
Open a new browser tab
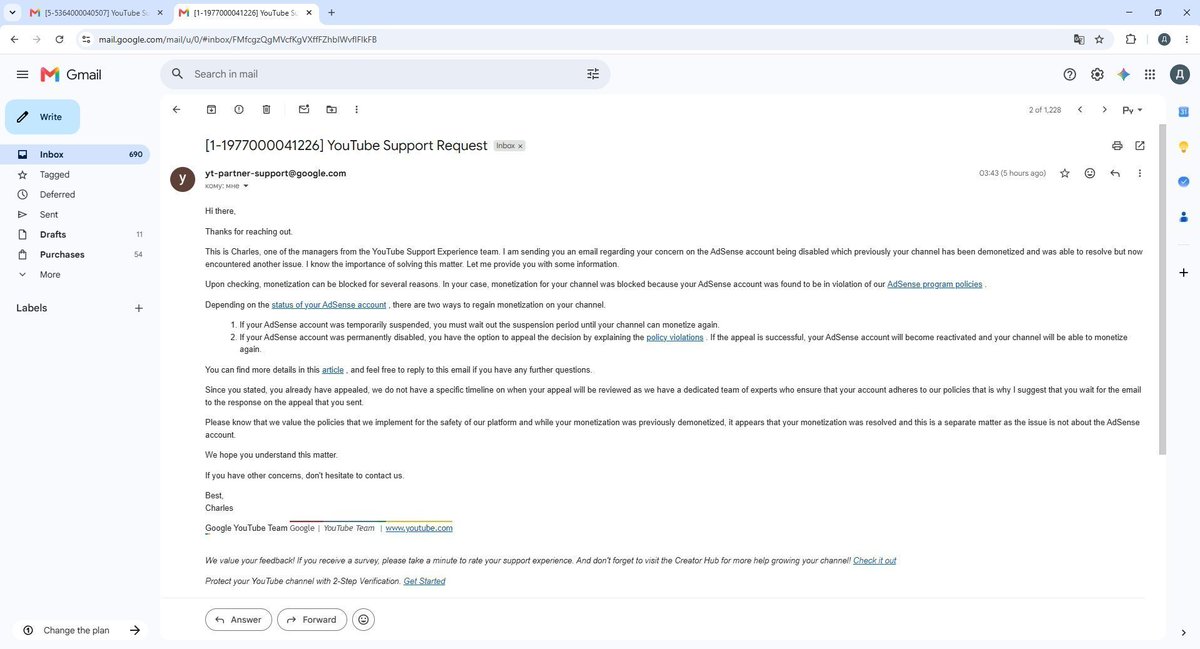tap(332, 13)
